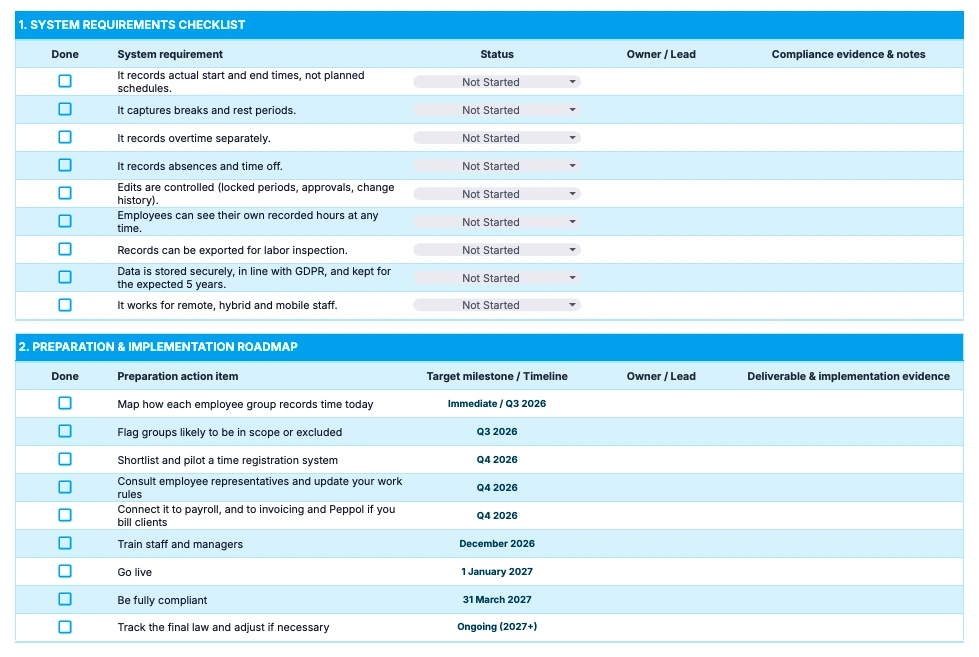This screenshot has width=979, height=657.
Task: Mark 'Train staff and managers' as done
Action: point(65,543)
